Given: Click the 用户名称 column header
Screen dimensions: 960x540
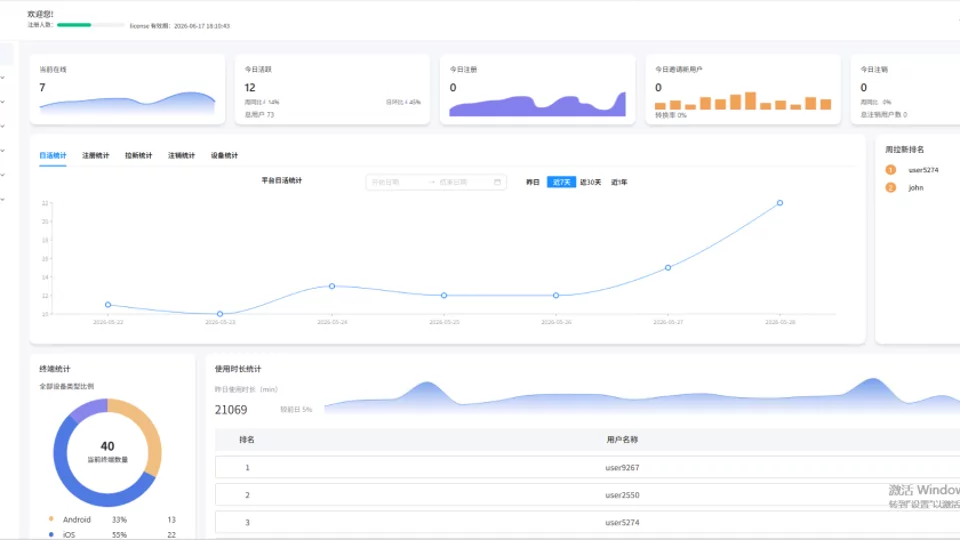Looking at the screenshot, I should [x=622, y=440].
